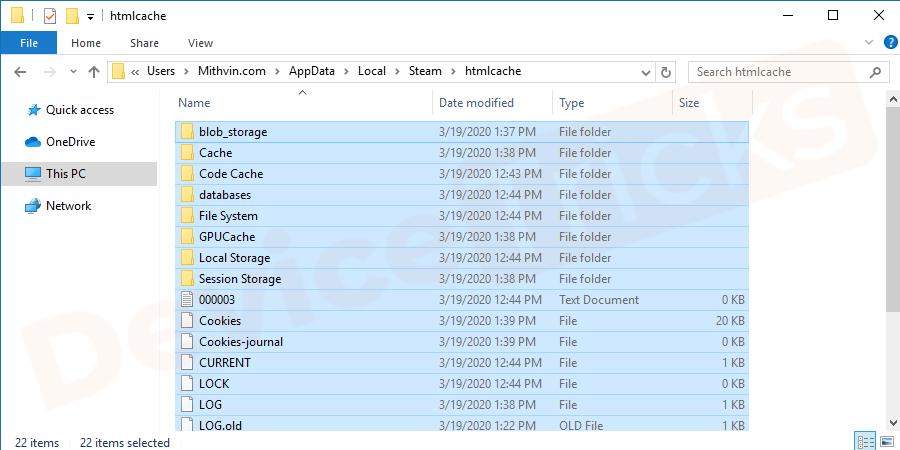
Task: Select the Local Storage folder icon
Action: 187,258
